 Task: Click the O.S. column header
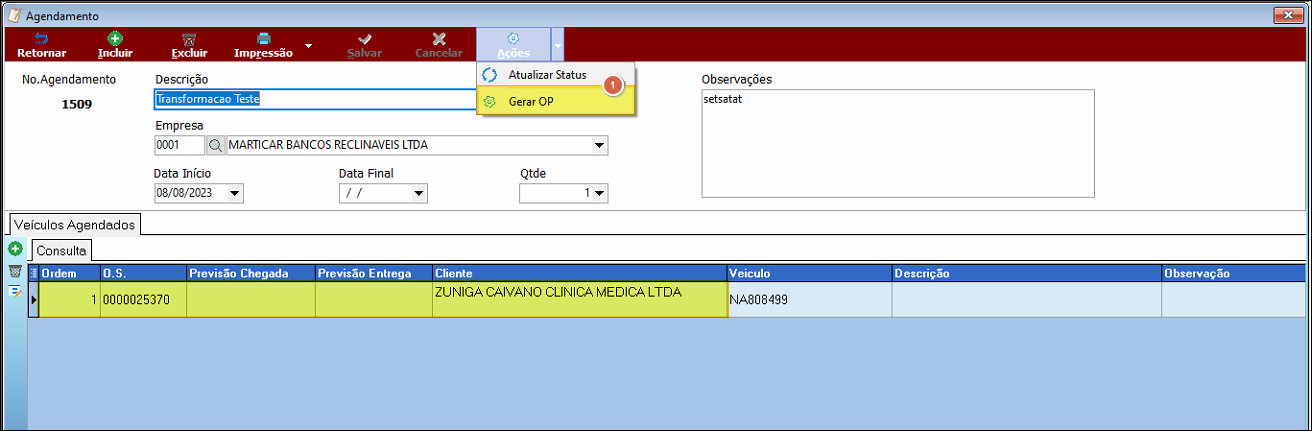(143, 273)
